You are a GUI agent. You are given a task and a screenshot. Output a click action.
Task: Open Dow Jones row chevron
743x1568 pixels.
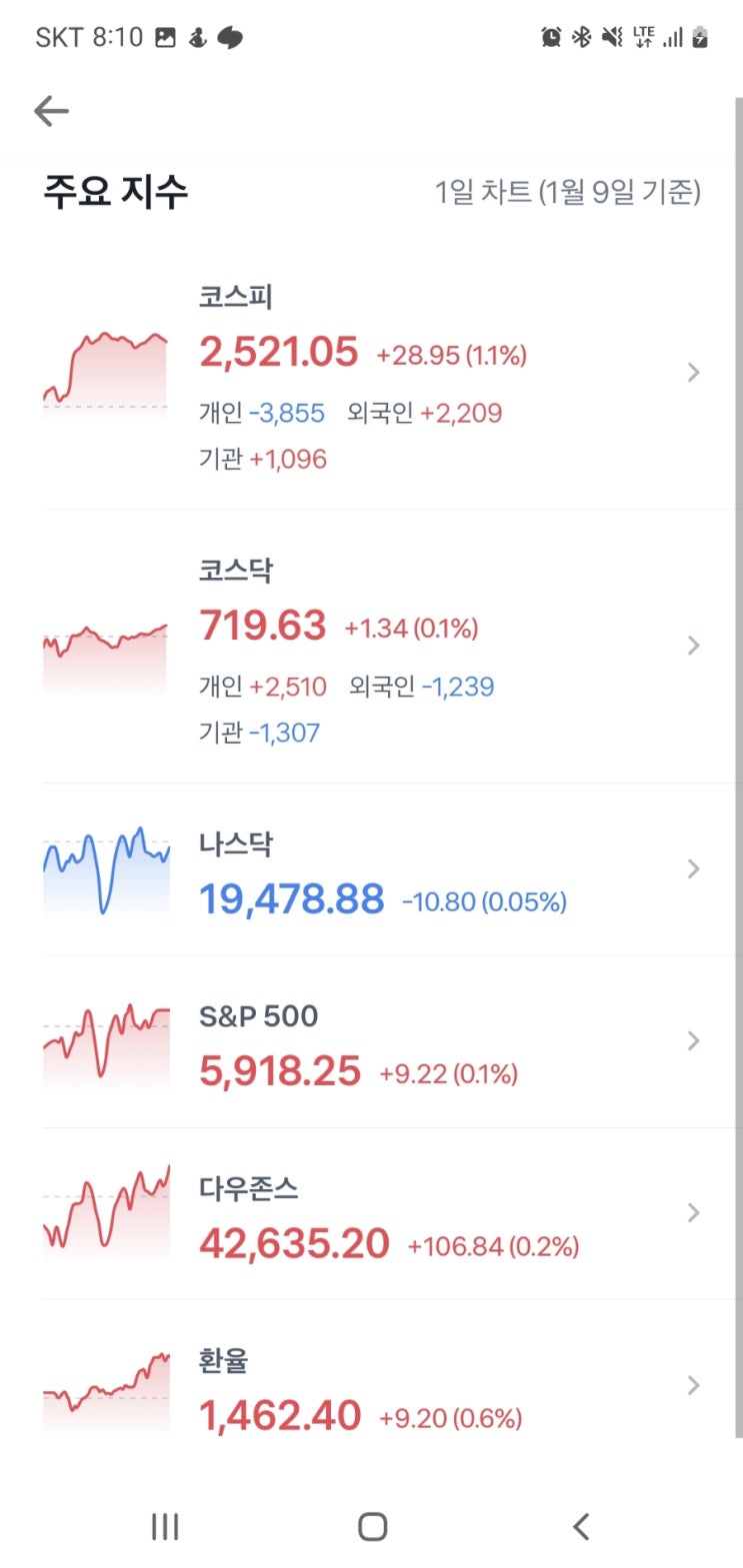[x=693, y=1213]
